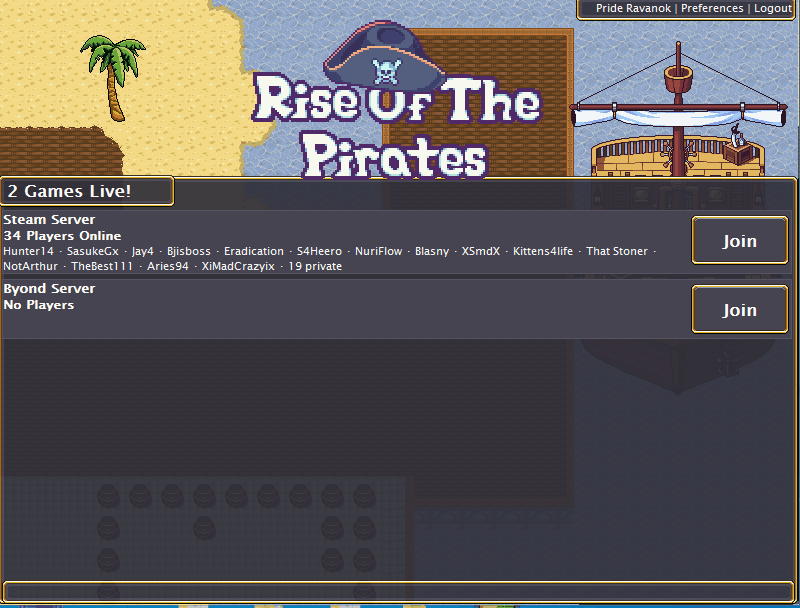Click the 34 Players Online text
The image size is (800, 608).
[x=62, y=236]
